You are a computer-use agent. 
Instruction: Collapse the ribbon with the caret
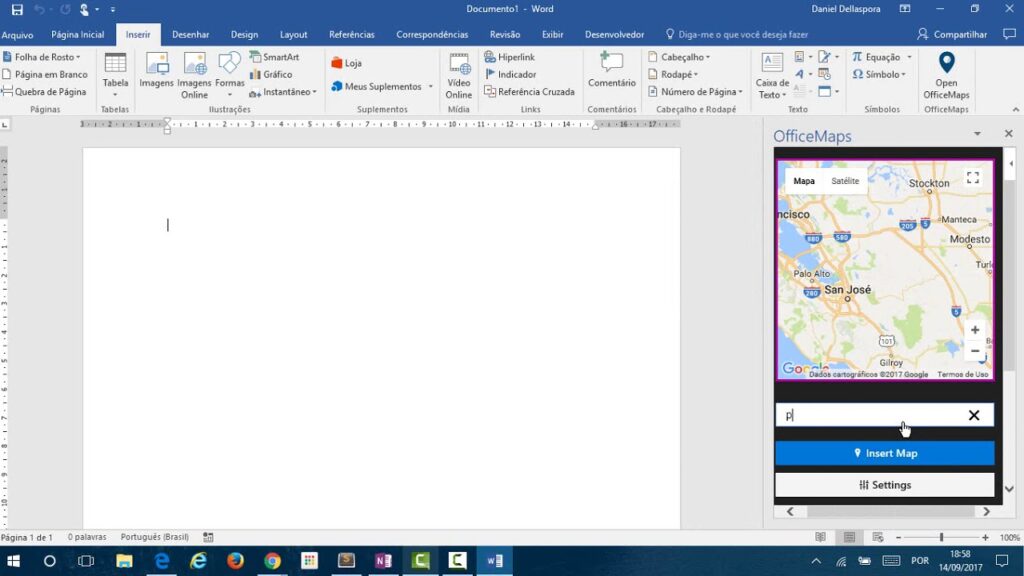click(1016, 110)
